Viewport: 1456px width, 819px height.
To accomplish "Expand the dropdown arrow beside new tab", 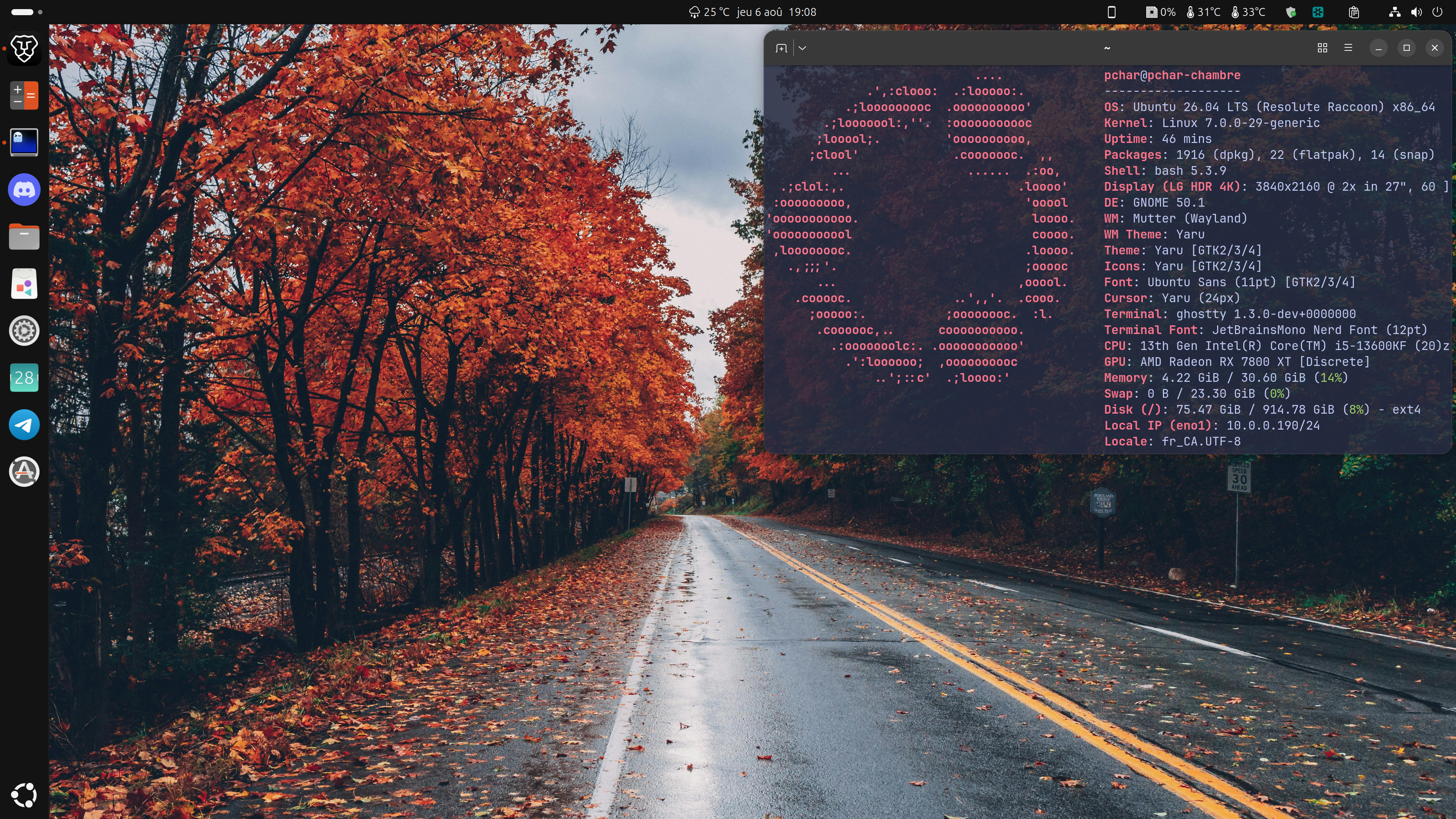I will coord(802,48).
